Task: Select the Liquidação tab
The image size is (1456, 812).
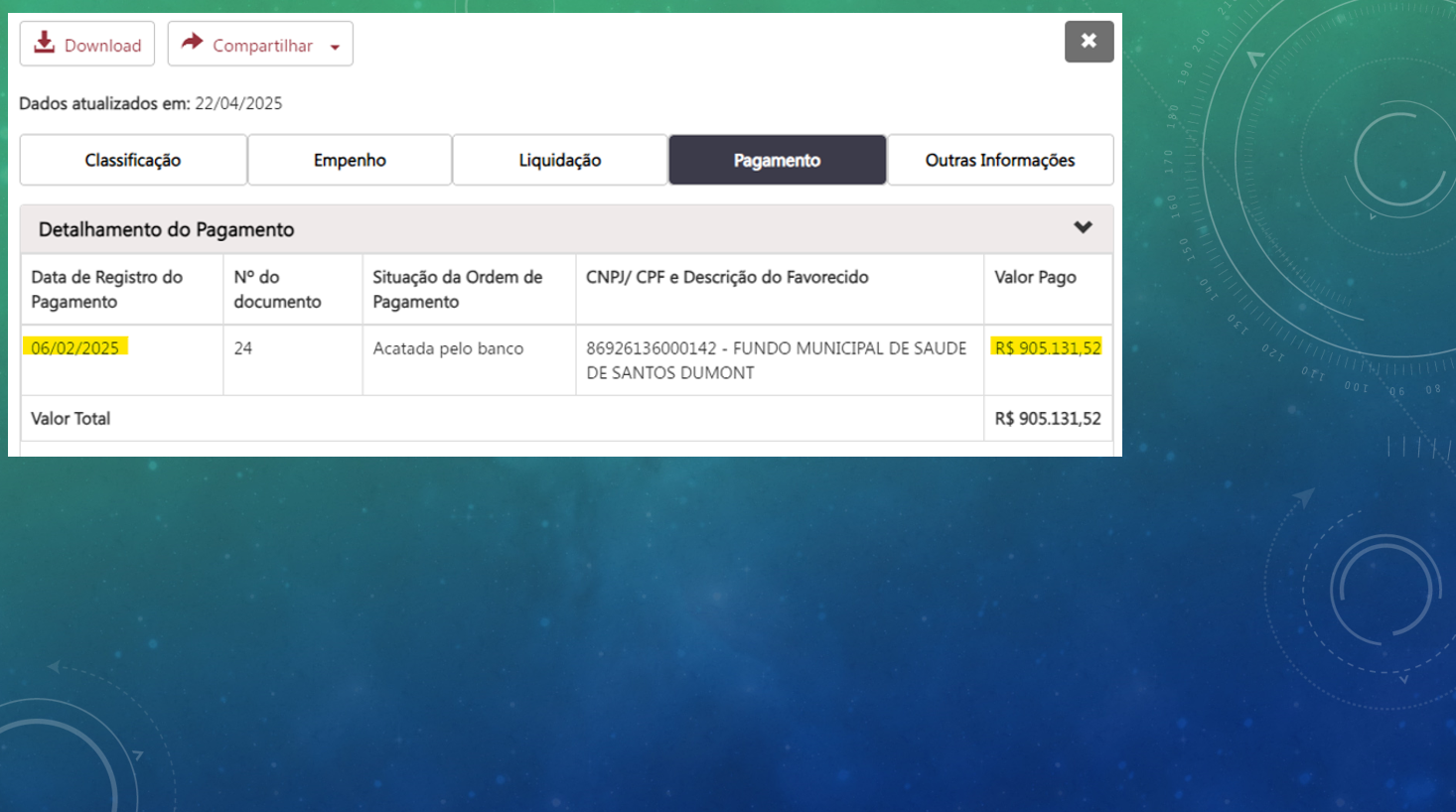Action: coord(560,160)
